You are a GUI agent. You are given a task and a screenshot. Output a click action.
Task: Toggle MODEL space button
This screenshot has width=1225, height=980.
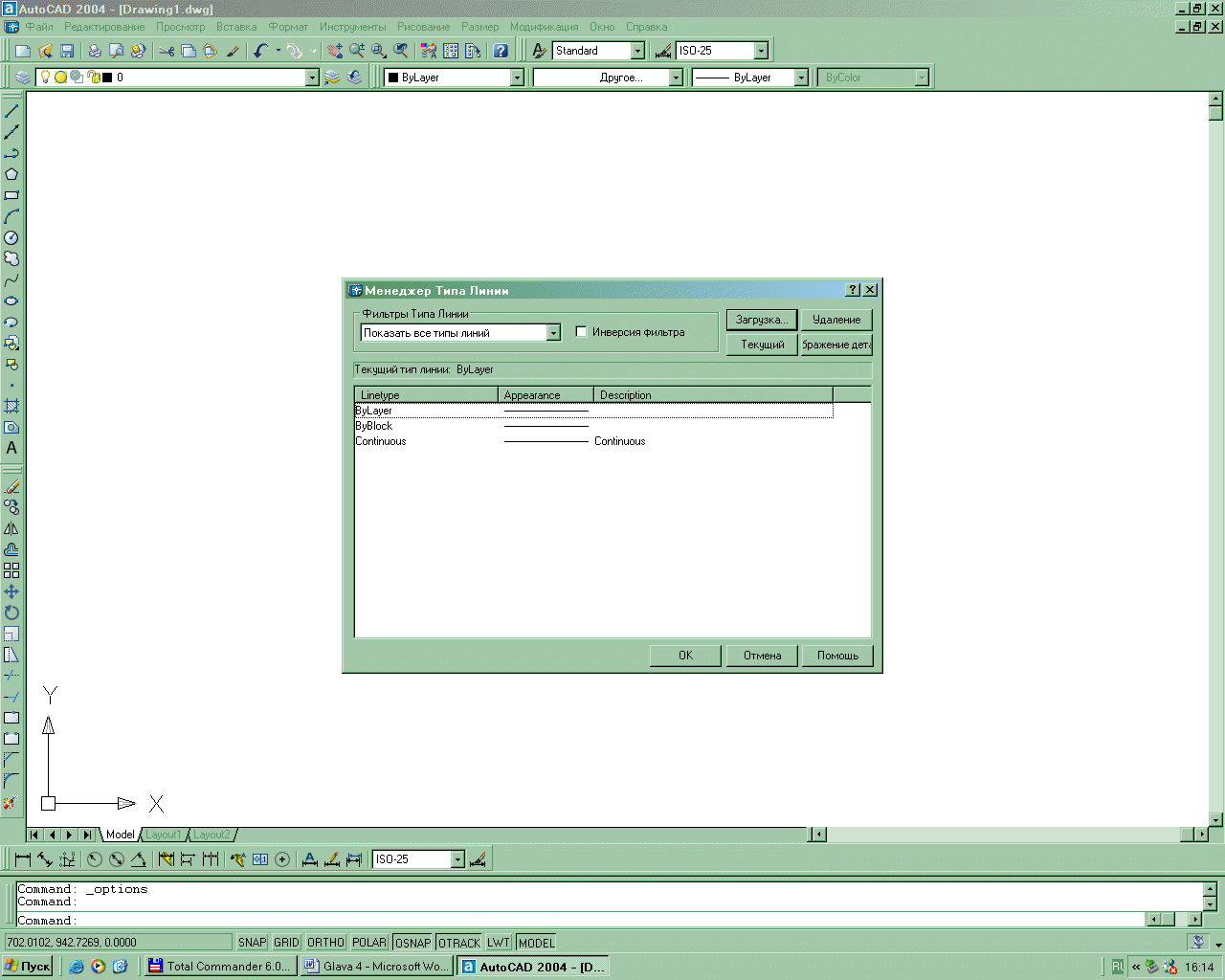pos(536,943)
